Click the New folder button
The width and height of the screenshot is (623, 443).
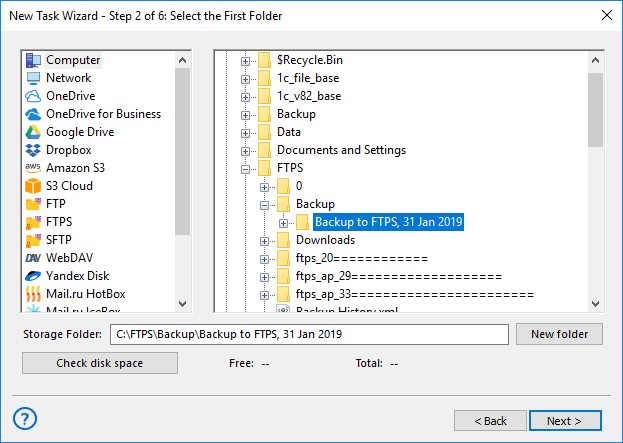[559, 334]
